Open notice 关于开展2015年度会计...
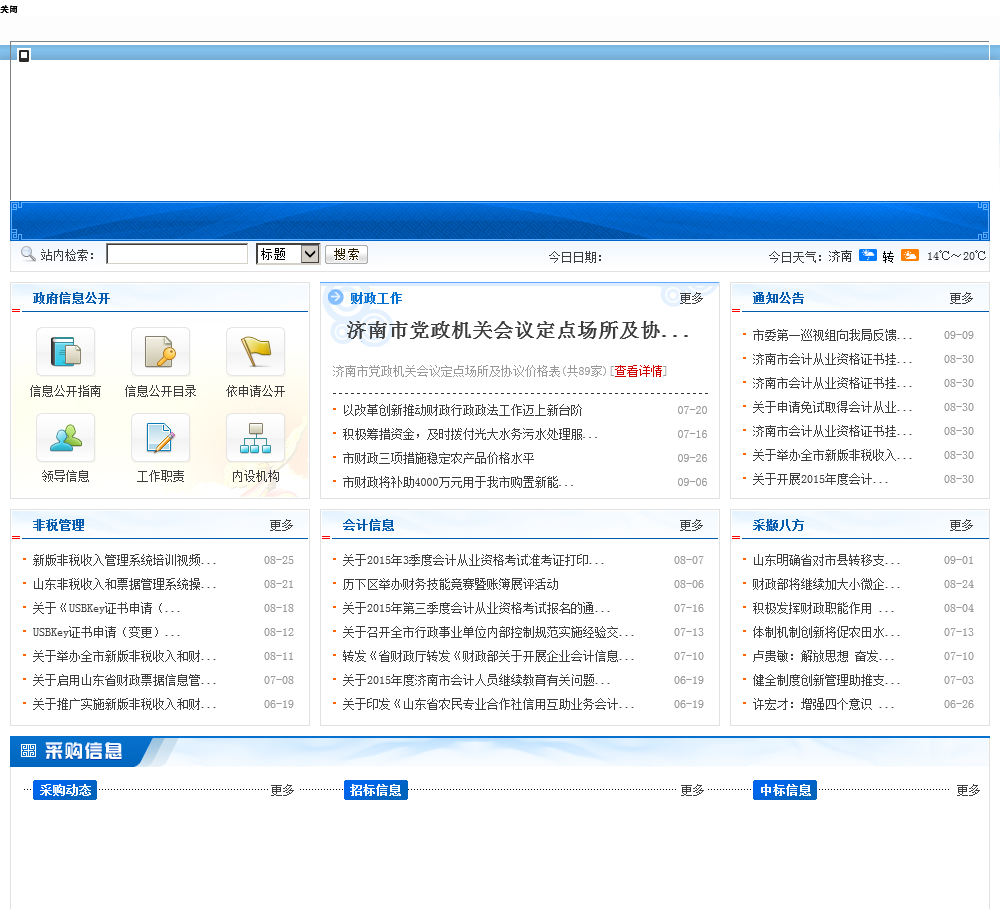1000x909 pixels. tap(820, 479)
